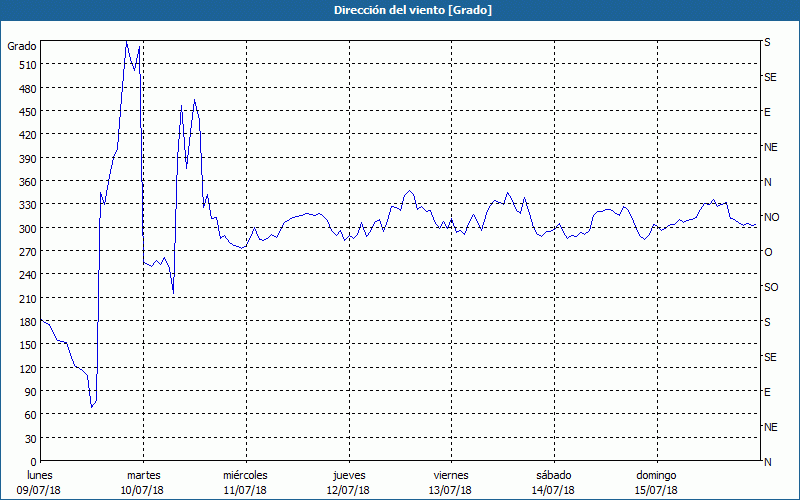Select the 'sábado' day label
The height and width of the screenshot is (500, 800).
[x=554, y=476]
